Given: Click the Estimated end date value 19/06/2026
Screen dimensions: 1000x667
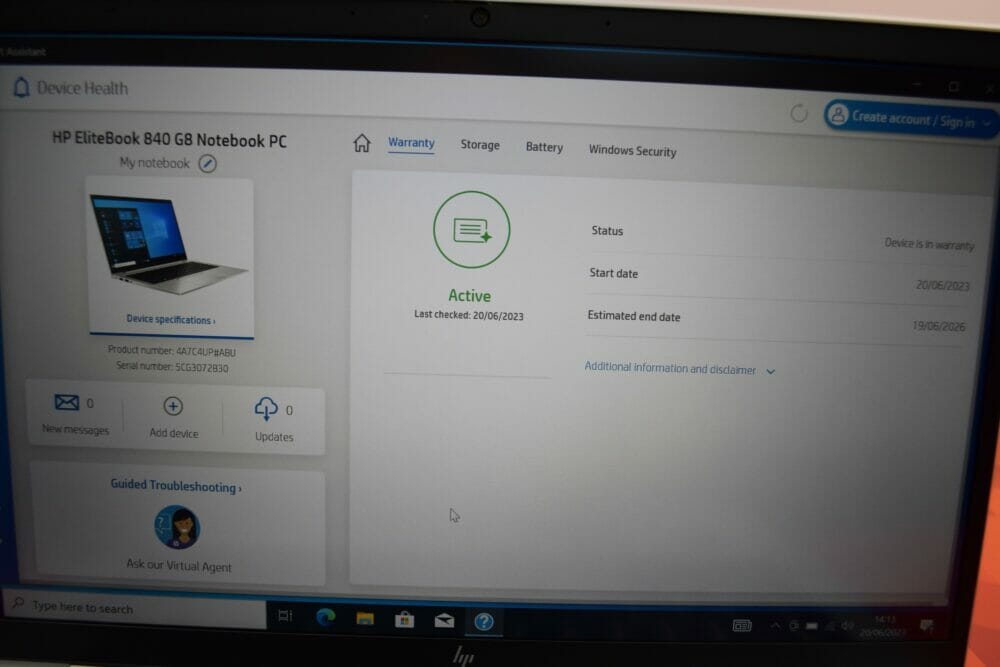Looking at the screenshot, I should click(x=938, y=326).
